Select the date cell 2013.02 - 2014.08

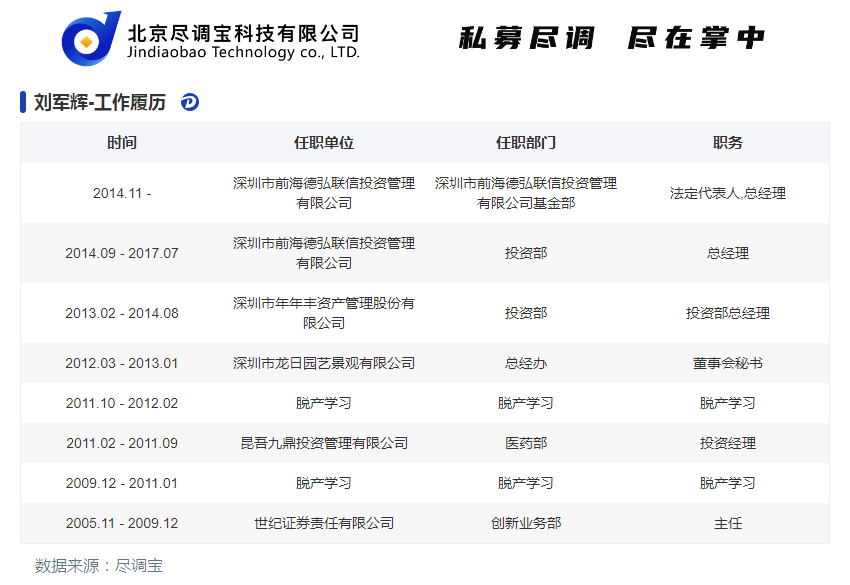pos(122,313)
